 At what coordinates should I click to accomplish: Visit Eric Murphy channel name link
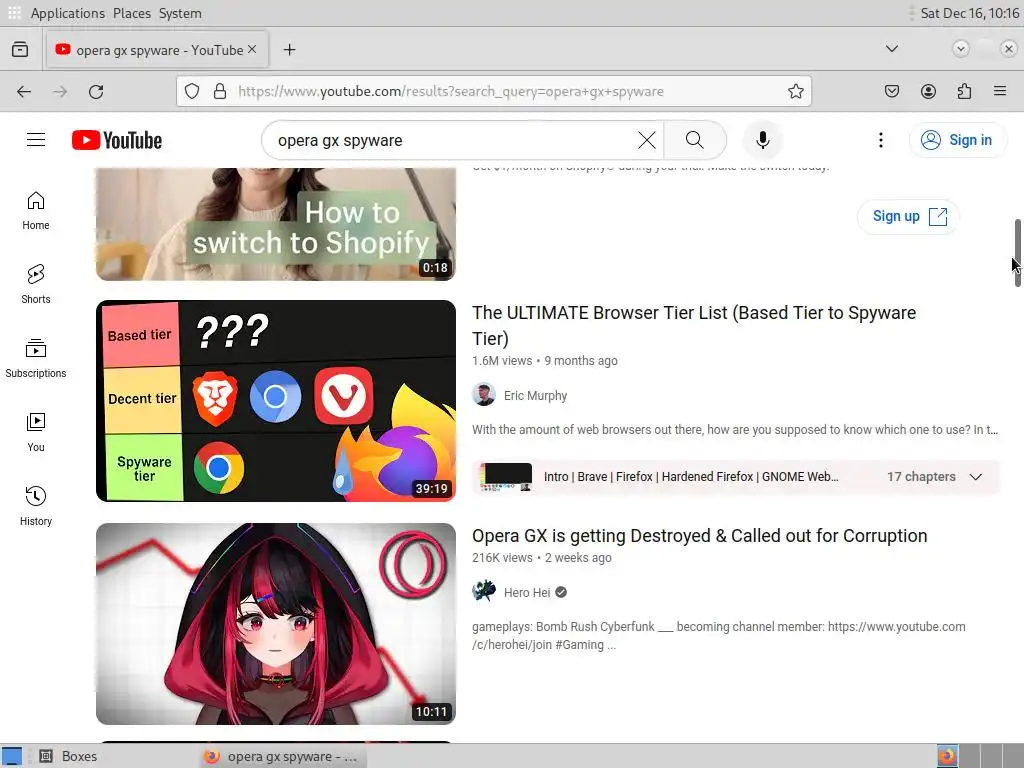(536, 396)
